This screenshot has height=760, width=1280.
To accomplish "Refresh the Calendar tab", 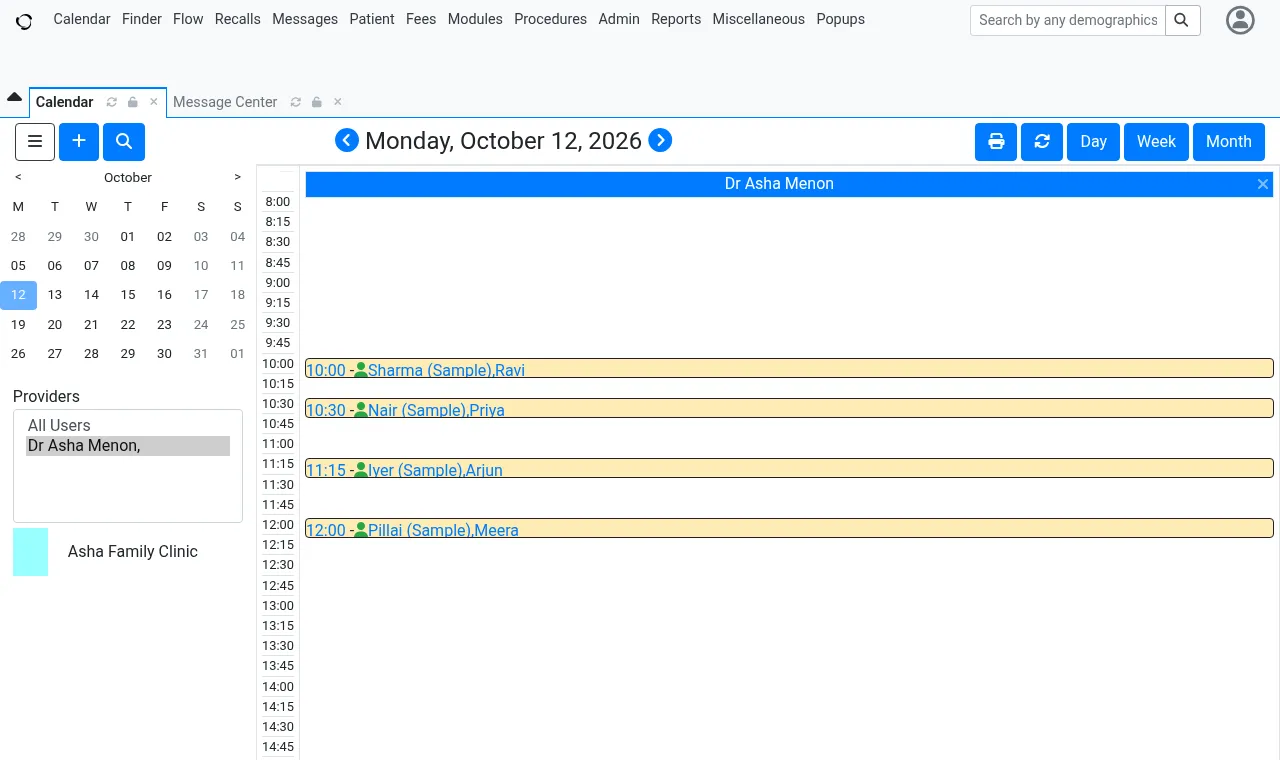I will [x=112, y=102].
